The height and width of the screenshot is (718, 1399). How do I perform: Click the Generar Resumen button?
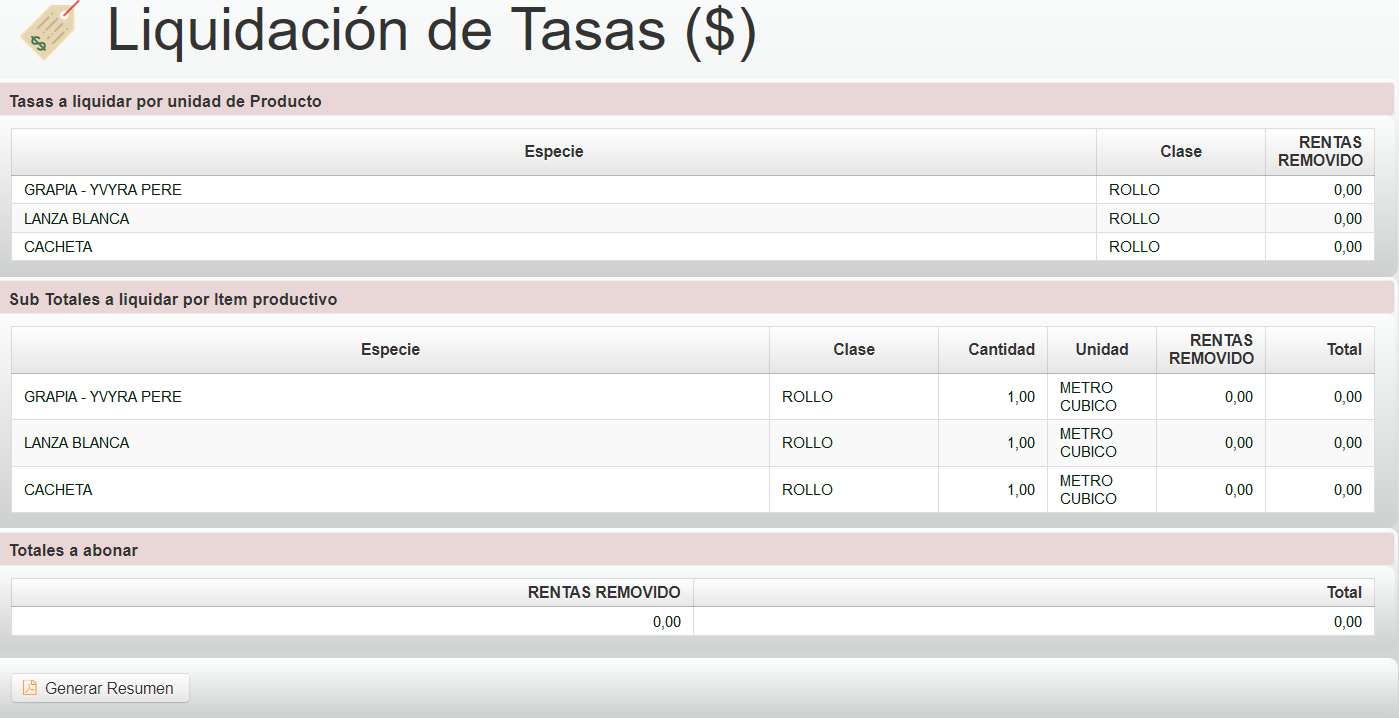[x=100, y=688]
